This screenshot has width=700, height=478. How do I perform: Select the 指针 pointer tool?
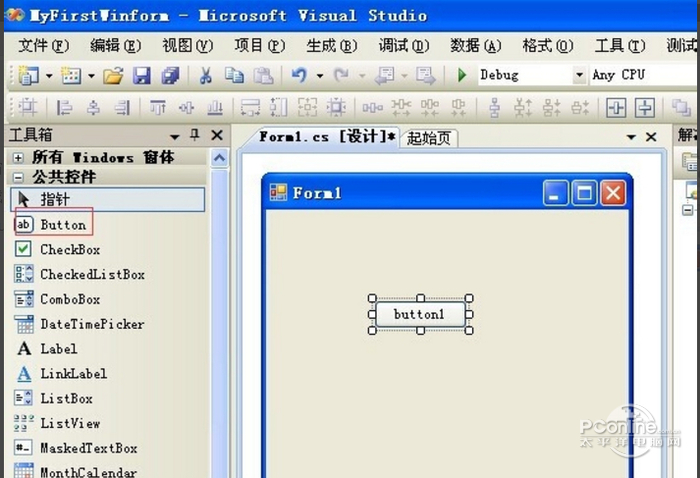[x=108, y=199]
